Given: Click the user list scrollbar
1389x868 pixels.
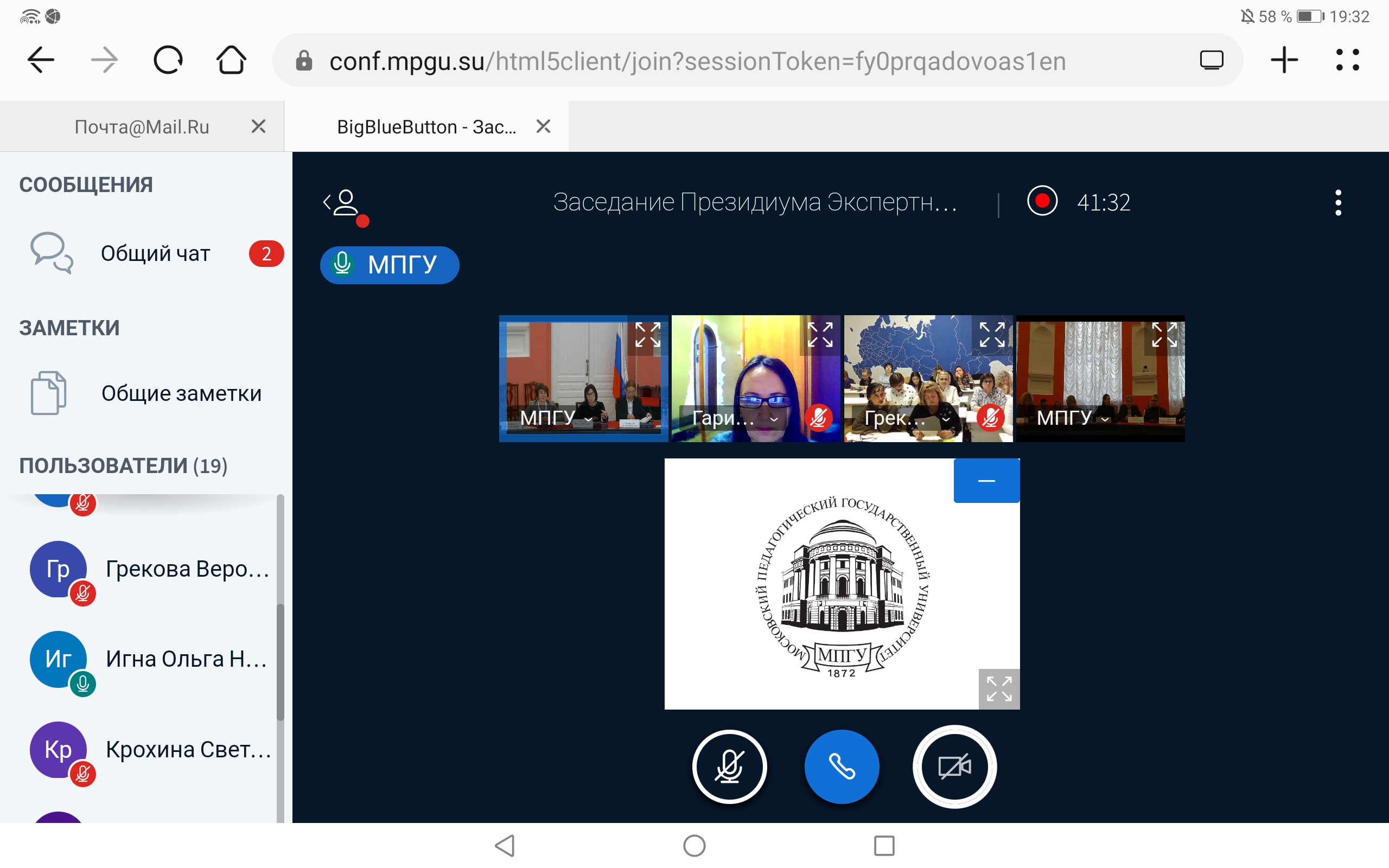Looking at the screenshot, I should coord(281,661).
